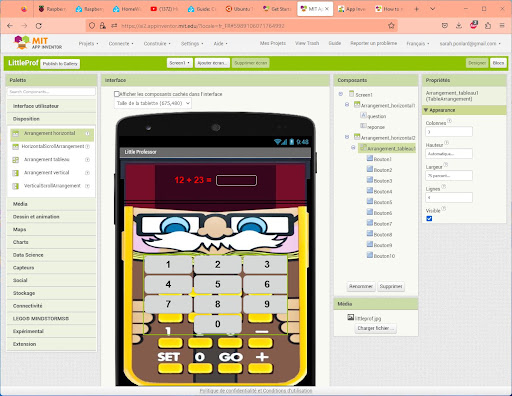Viewport: 512px width, 396px height.
Task: Click Arrangement vertical palette icon
Action: pos(15,173)
